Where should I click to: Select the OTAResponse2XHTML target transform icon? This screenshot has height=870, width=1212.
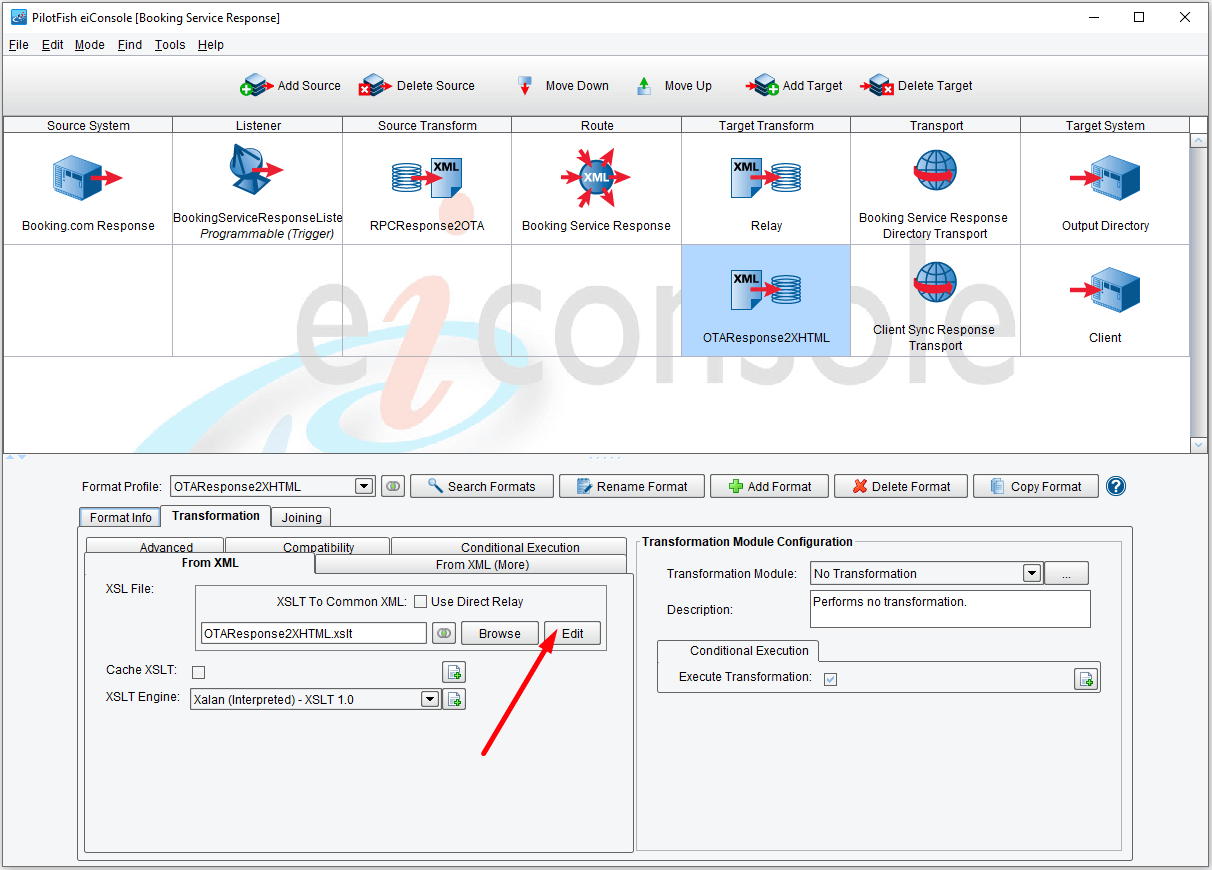(x=766, y=290)
